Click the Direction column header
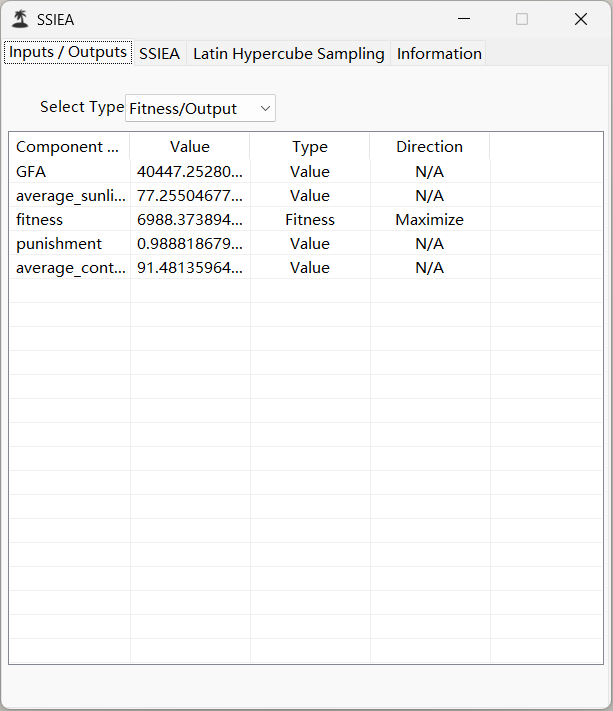 pos(429,146)
